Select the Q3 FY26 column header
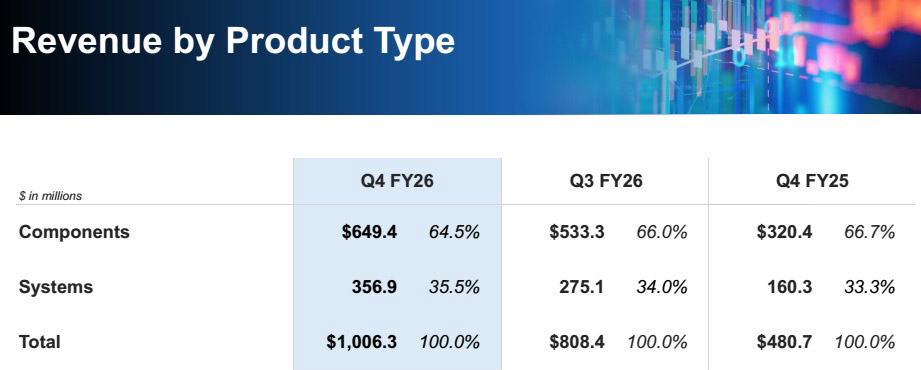The width and height of the screenshot is (921, 370). click(x=606, y=181)
